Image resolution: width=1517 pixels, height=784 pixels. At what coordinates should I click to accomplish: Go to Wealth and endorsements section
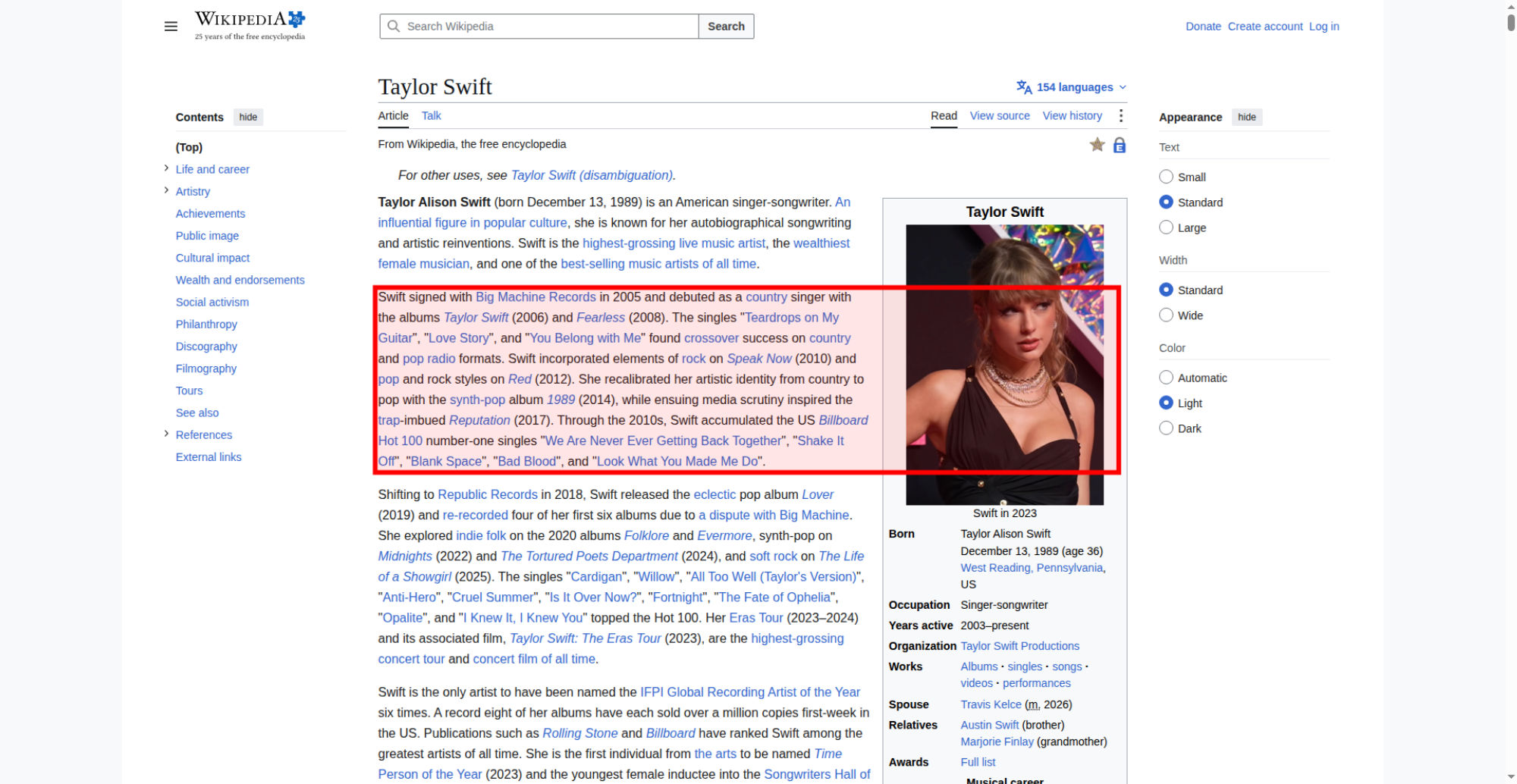(x=240, y=280)
